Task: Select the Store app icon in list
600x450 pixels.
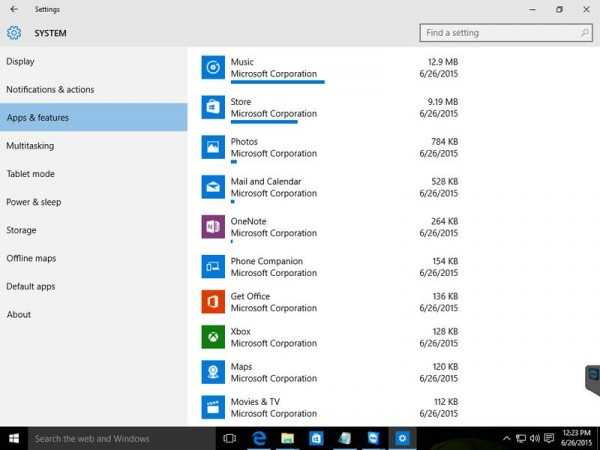Action: (212, 107)
